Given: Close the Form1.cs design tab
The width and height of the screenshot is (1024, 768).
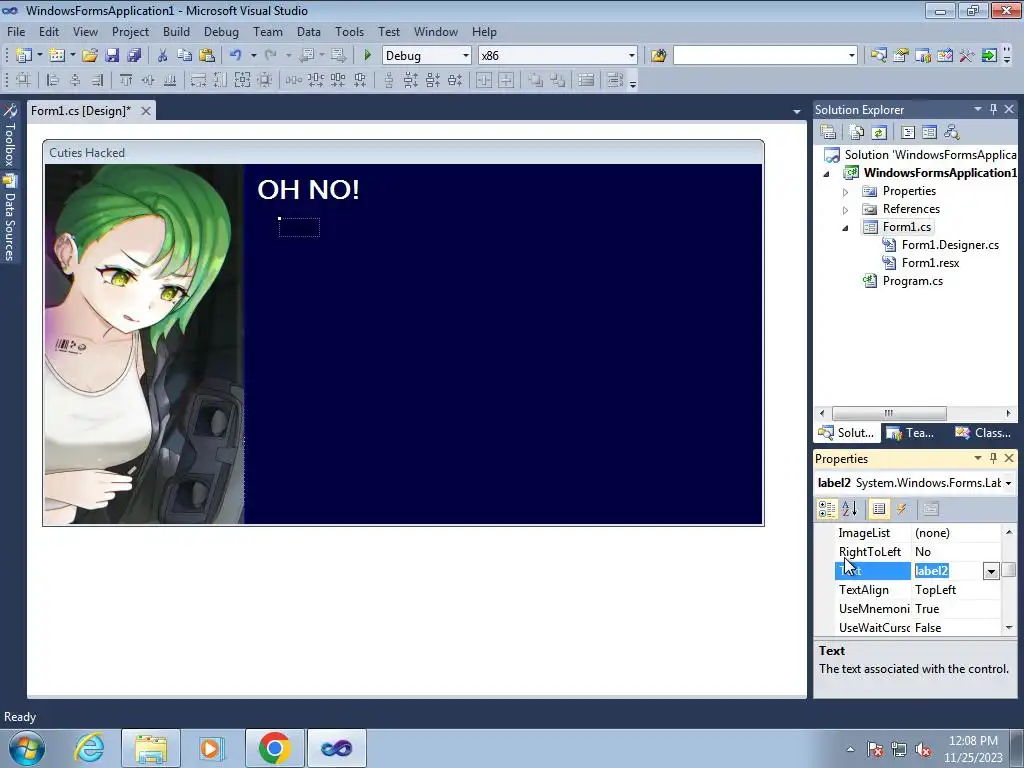Looking at the screenshot, I should point(146,111).
